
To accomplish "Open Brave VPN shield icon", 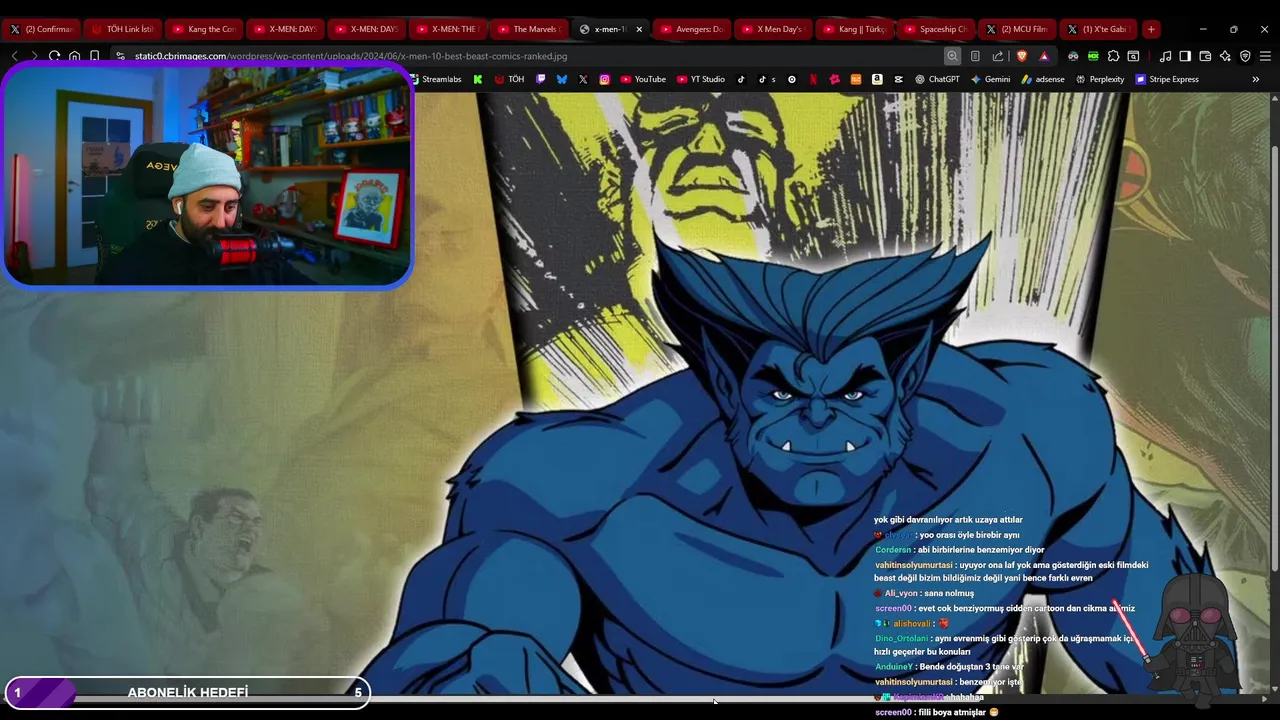I will click(1245, 56).
